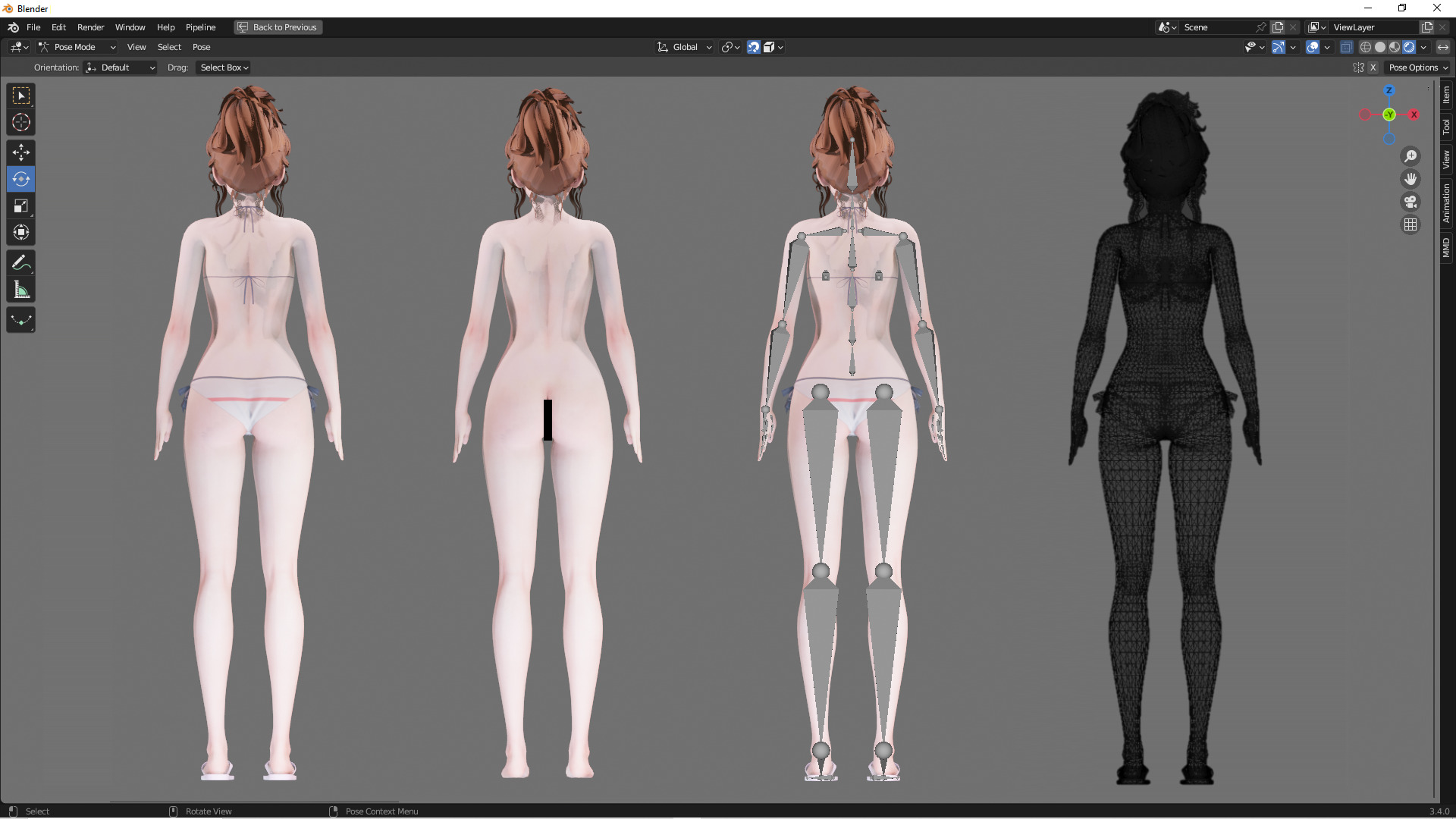Click the ViewLayer name field
Image resolution: width=1456 pixels, height=819 pixels.
pyautogui.click(x=1374, y=27)
